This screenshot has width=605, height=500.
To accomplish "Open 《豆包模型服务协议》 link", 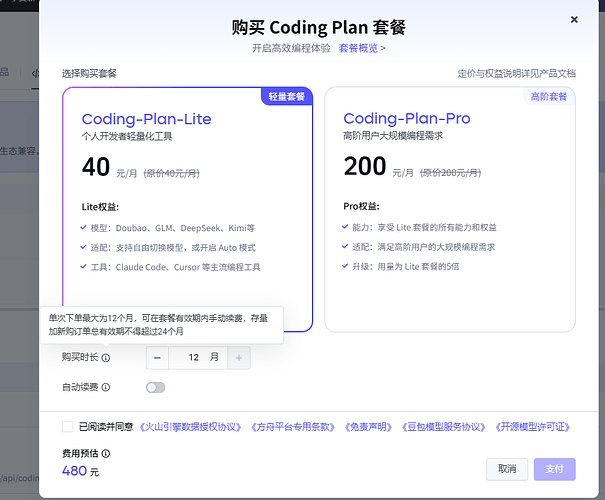I will pyautogui.click(x=443, y=427).
